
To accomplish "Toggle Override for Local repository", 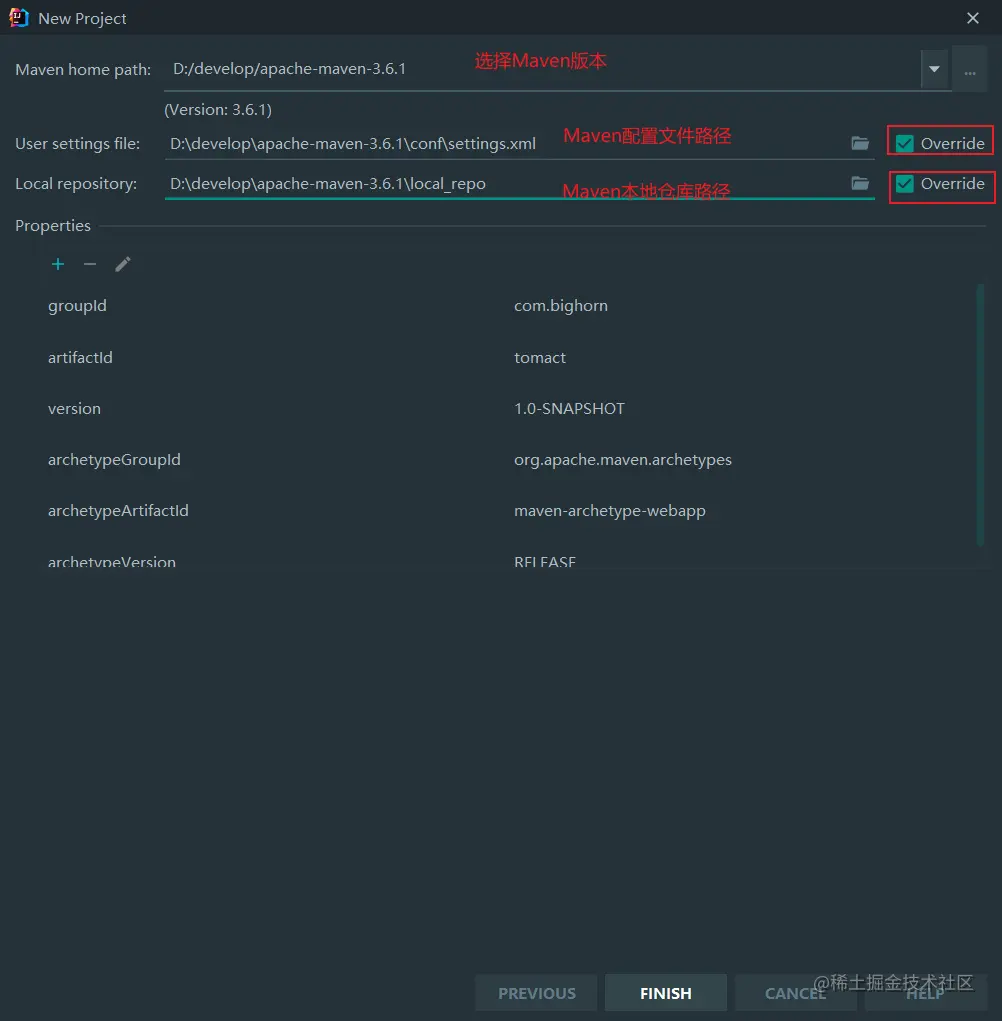I will [x=905, y=184].
